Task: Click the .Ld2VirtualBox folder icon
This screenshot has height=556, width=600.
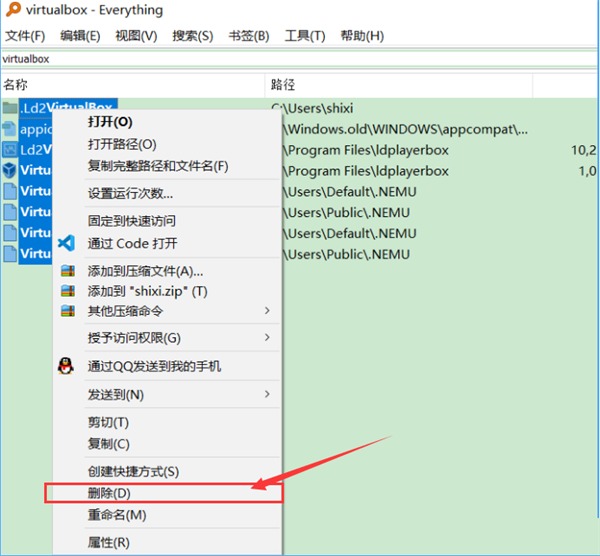Action: pos(11,107)
